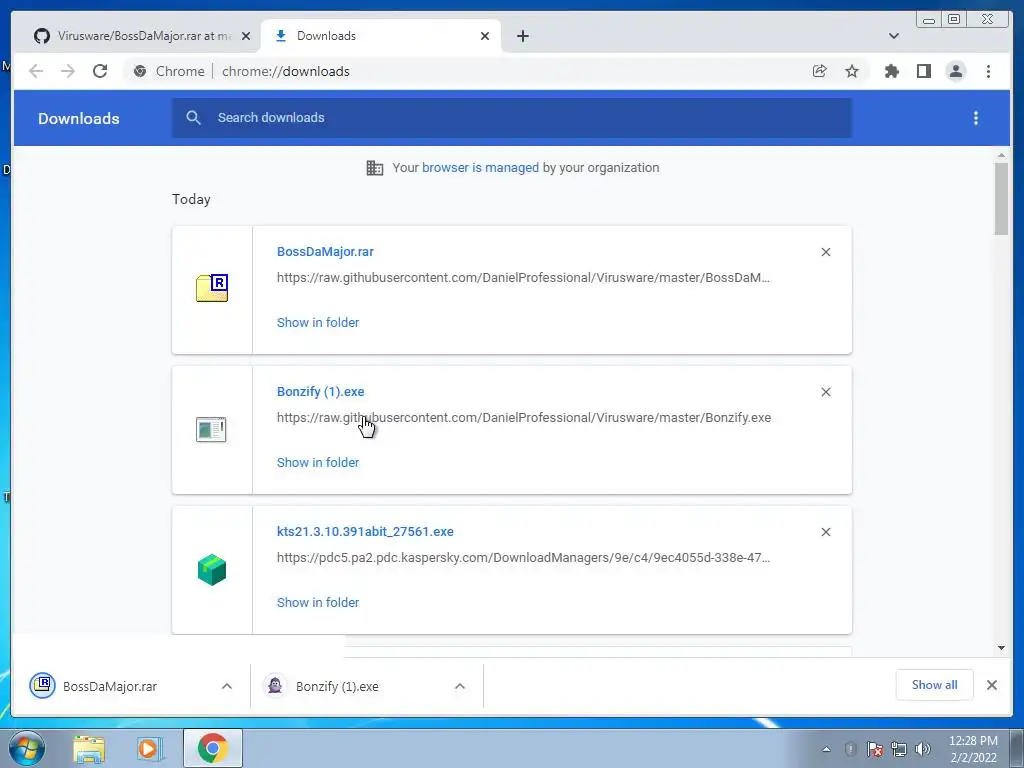This screenshot has width=1024, height=768.
Task: Remove kts21.3.10.391abit_27561.exe from list
Action: pos(825,532)
